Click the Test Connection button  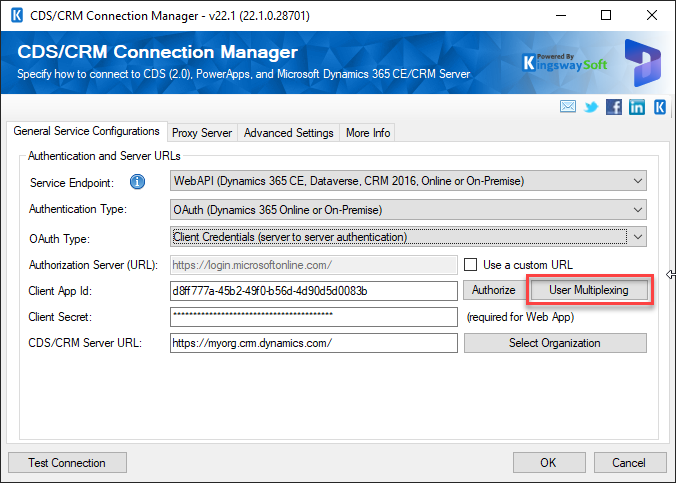point(67,463)
